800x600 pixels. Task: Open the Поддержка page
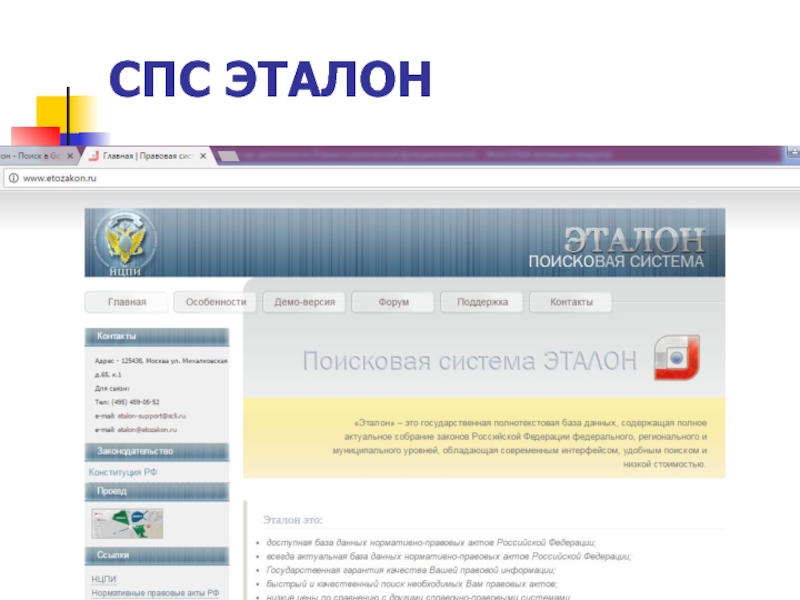coord(482,302)
